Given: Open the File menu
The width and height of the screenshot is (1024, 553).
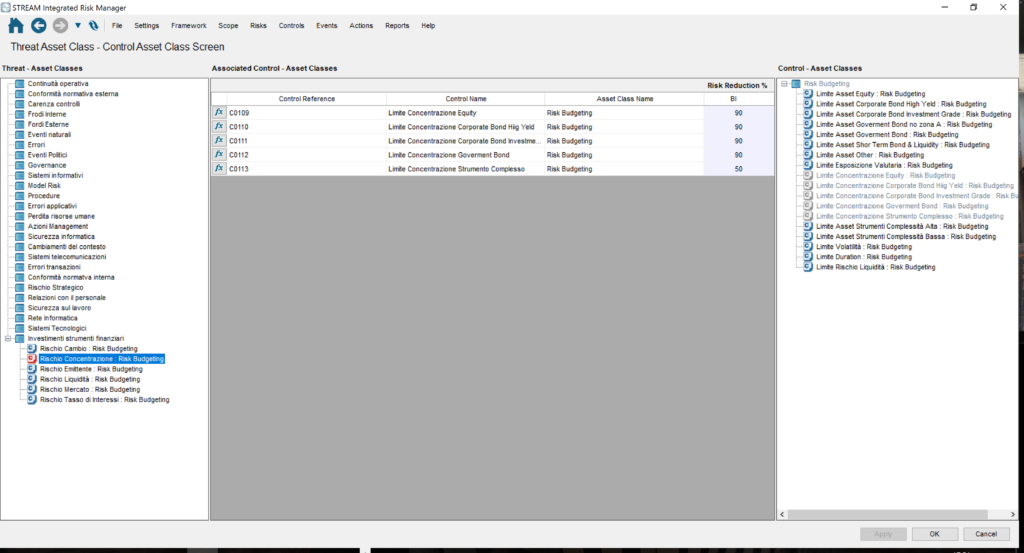Looking at the screenshot, I should click(x=117, y=25).
